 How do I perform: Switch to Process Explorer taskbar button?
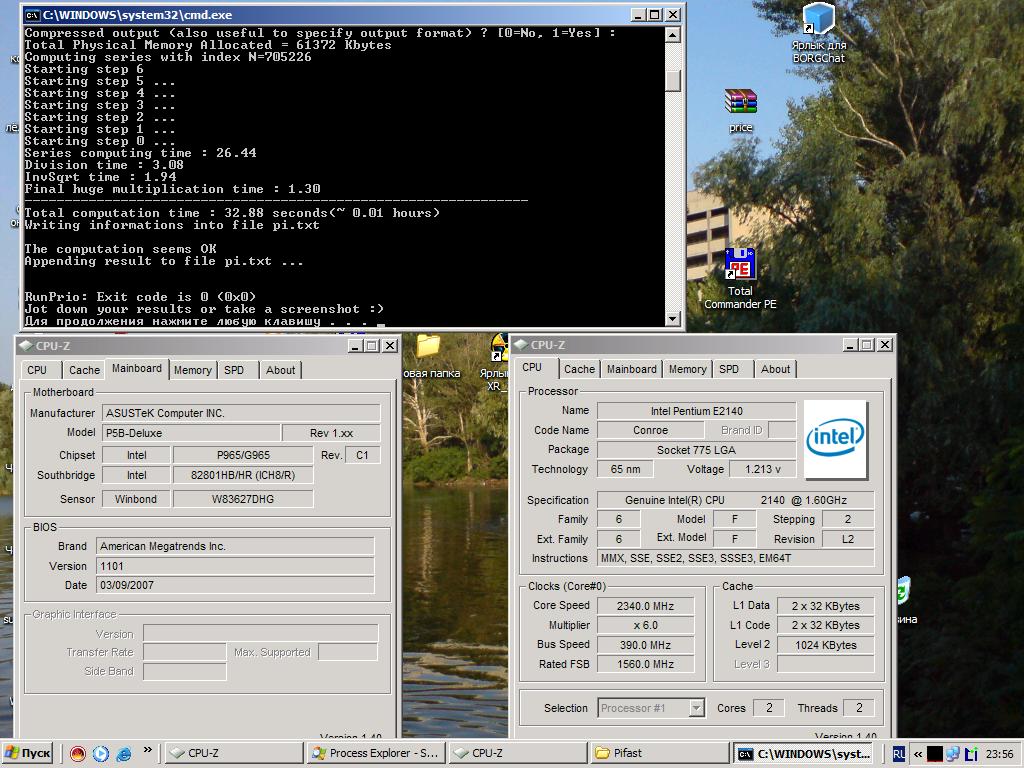tap(375, 753)
